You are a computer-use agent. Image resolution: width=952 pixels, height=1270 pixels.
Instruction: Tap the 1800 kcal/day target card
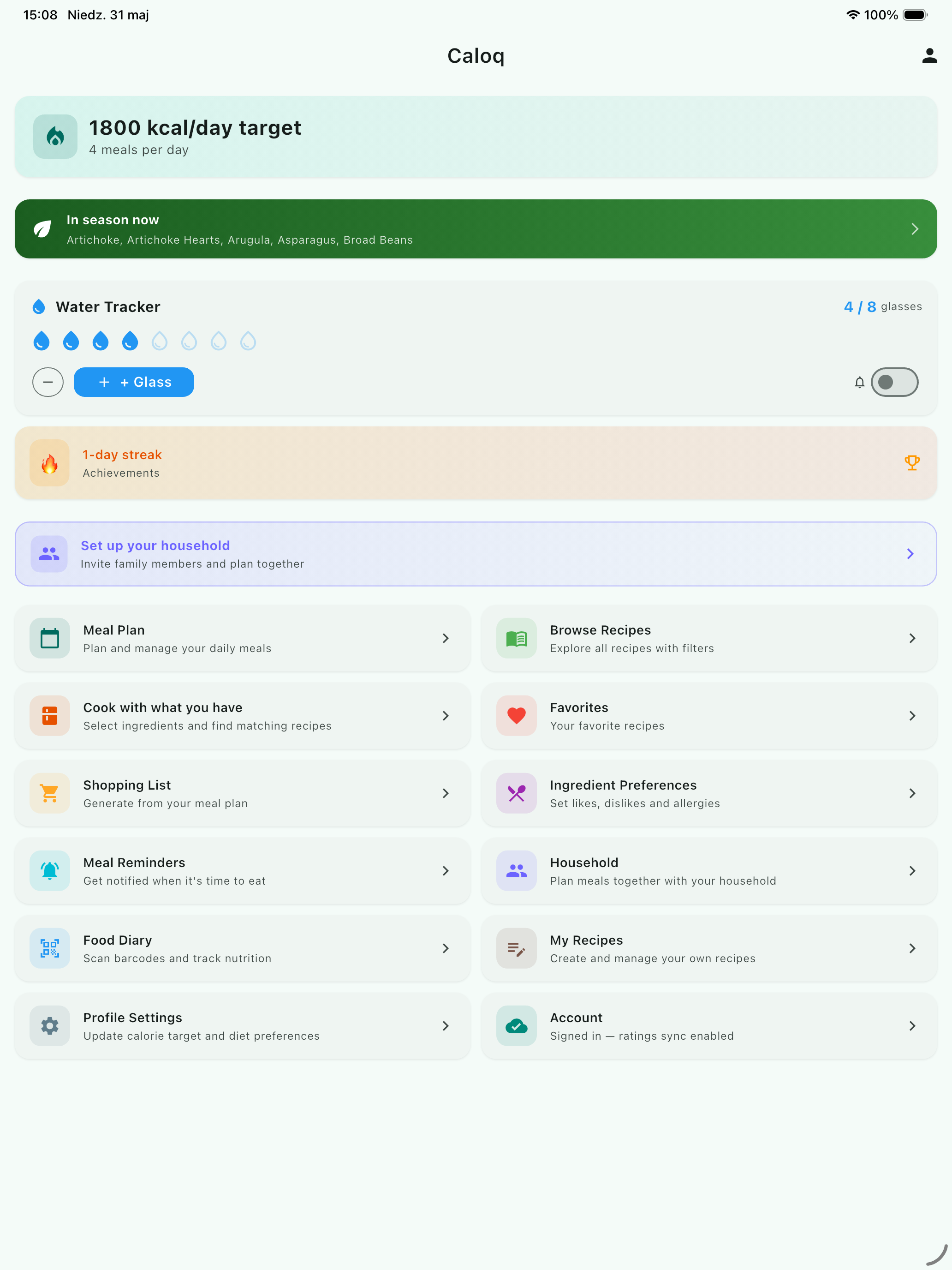pos(476,137)
